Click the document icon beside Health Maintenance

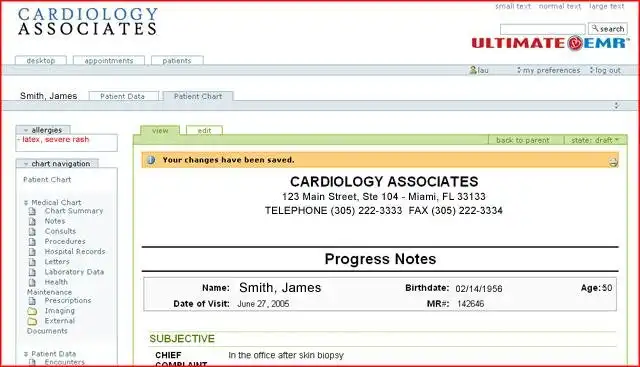[32, 282]
